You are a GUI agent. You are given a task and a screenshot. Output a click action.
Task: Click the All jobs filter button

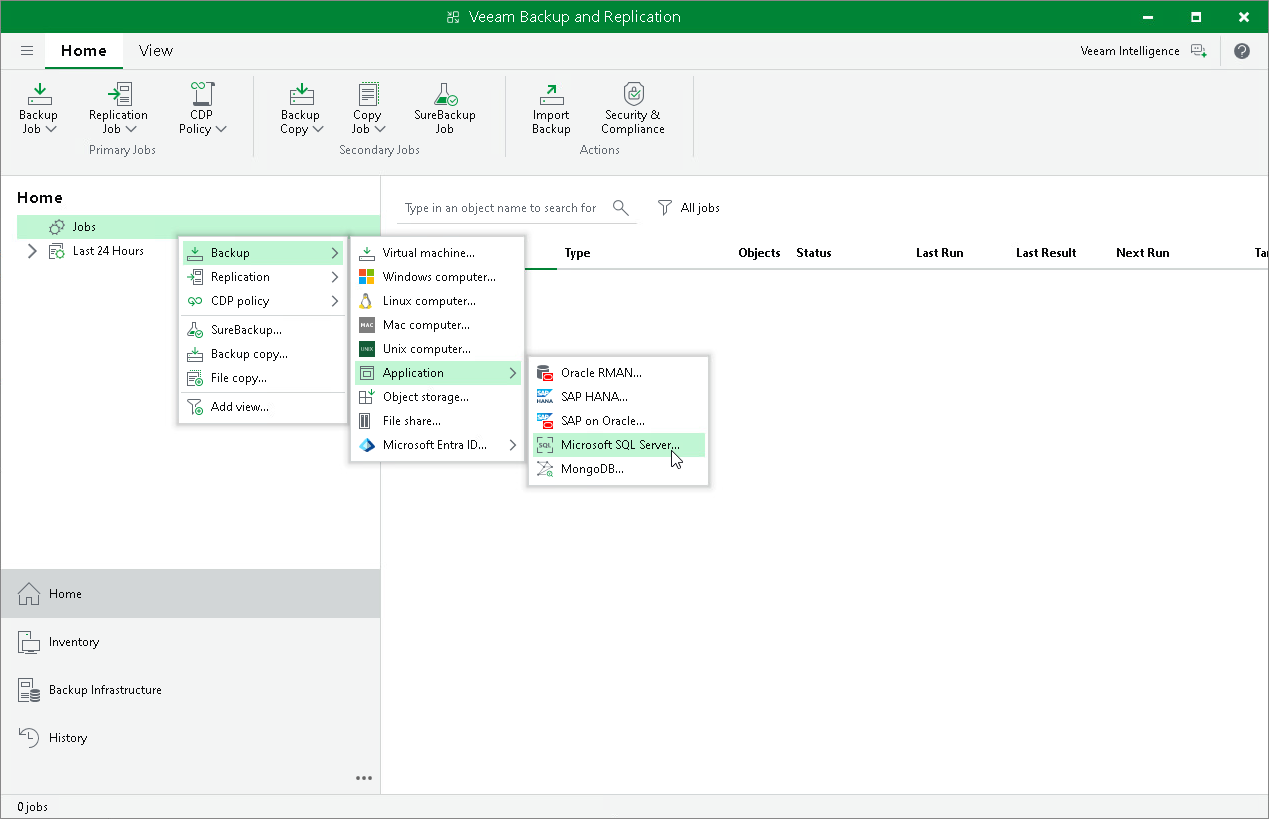689,208
